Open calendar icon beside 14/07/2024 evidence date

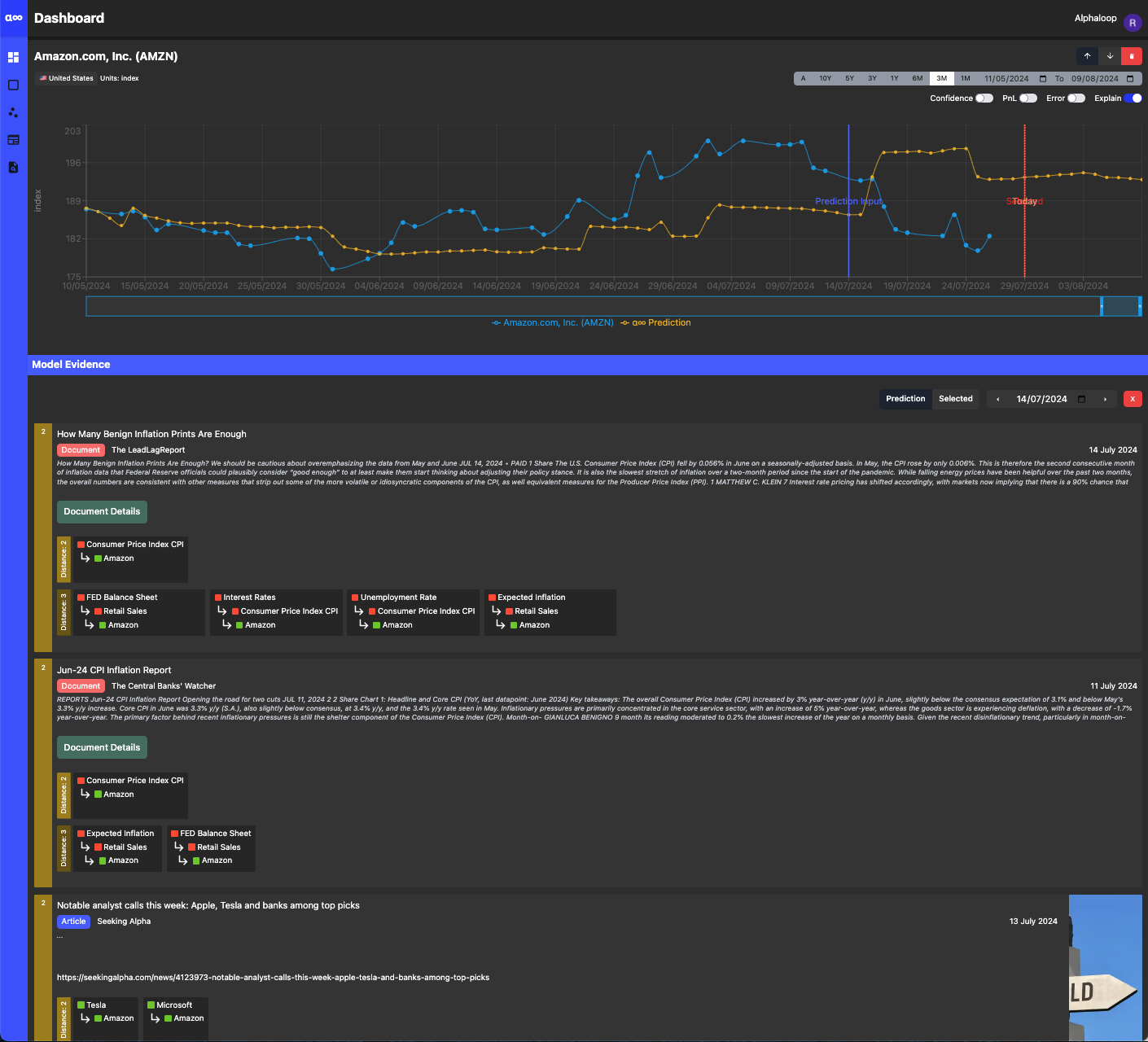coord(1082,399)
